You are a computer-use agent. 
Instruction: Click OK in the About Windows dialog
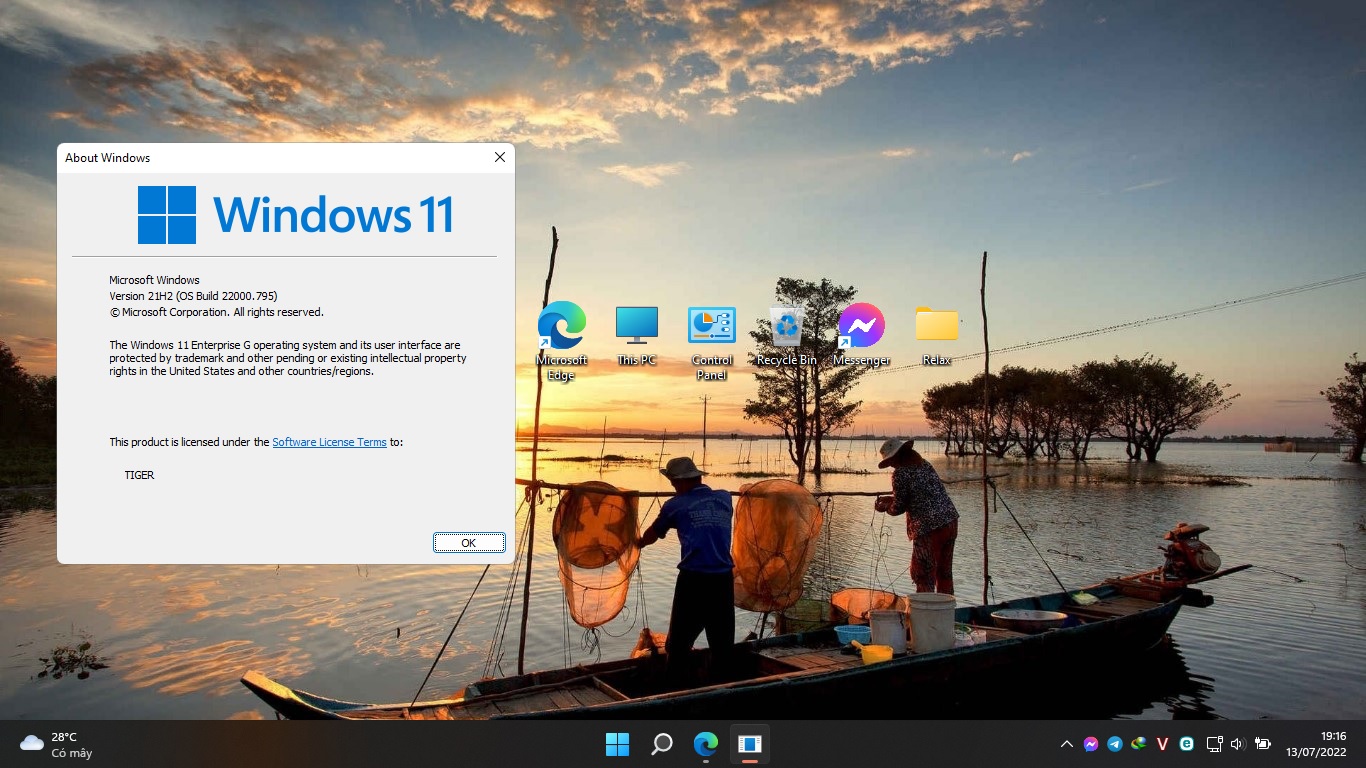click(469, 543)
